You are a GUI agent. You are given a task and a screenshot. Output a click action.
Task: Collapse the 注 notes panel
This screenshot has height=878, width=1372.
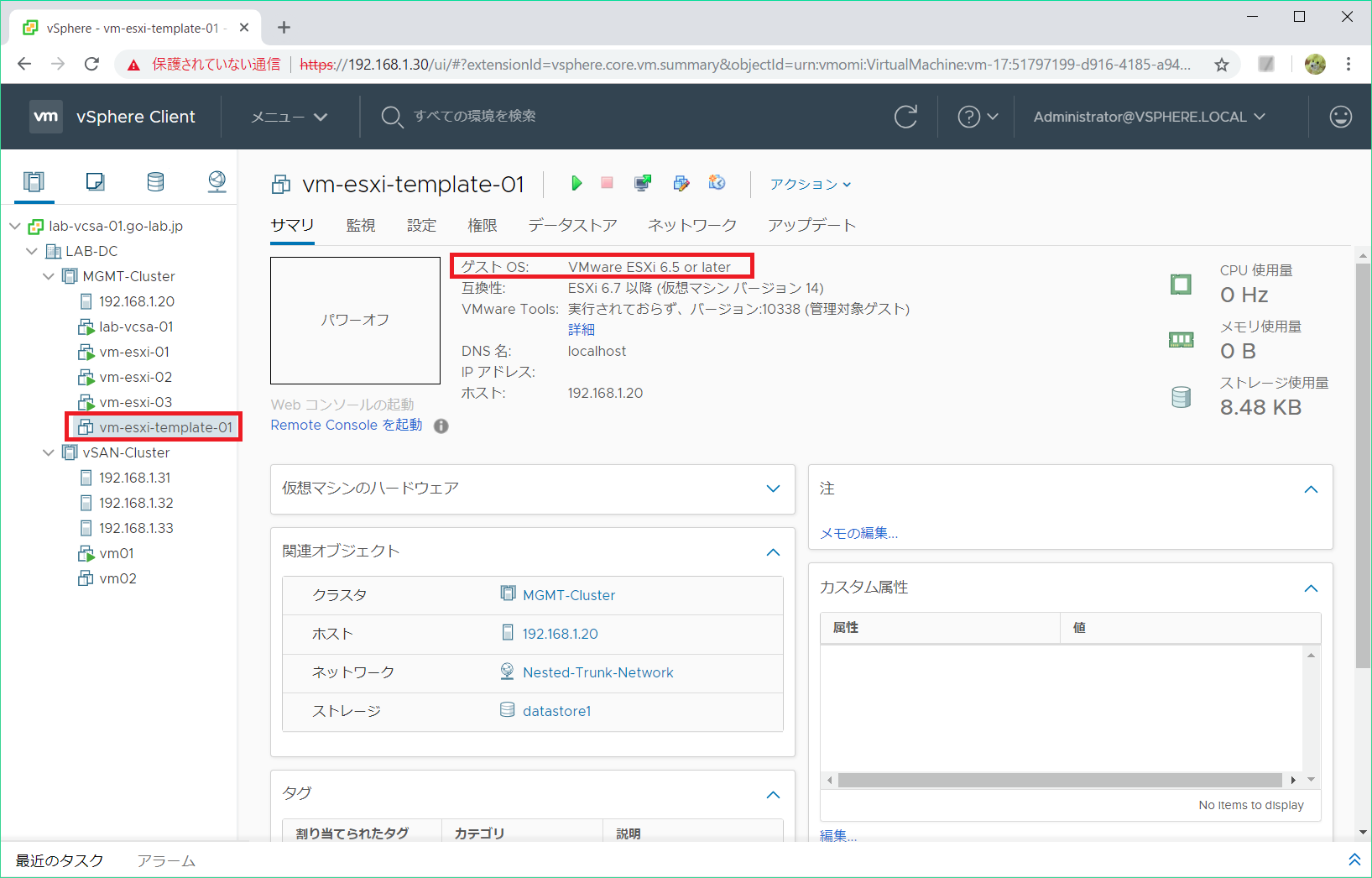click(x=1311, y=489)
